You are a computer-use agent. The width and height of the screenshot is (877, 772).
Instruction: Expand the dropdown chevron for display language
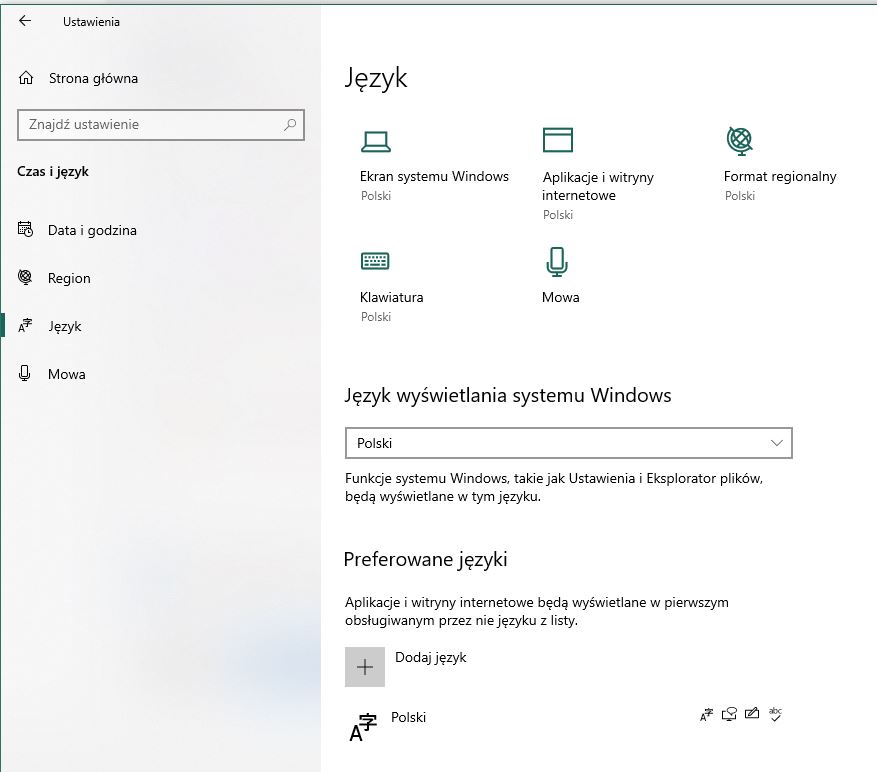(x=776, y=443)
